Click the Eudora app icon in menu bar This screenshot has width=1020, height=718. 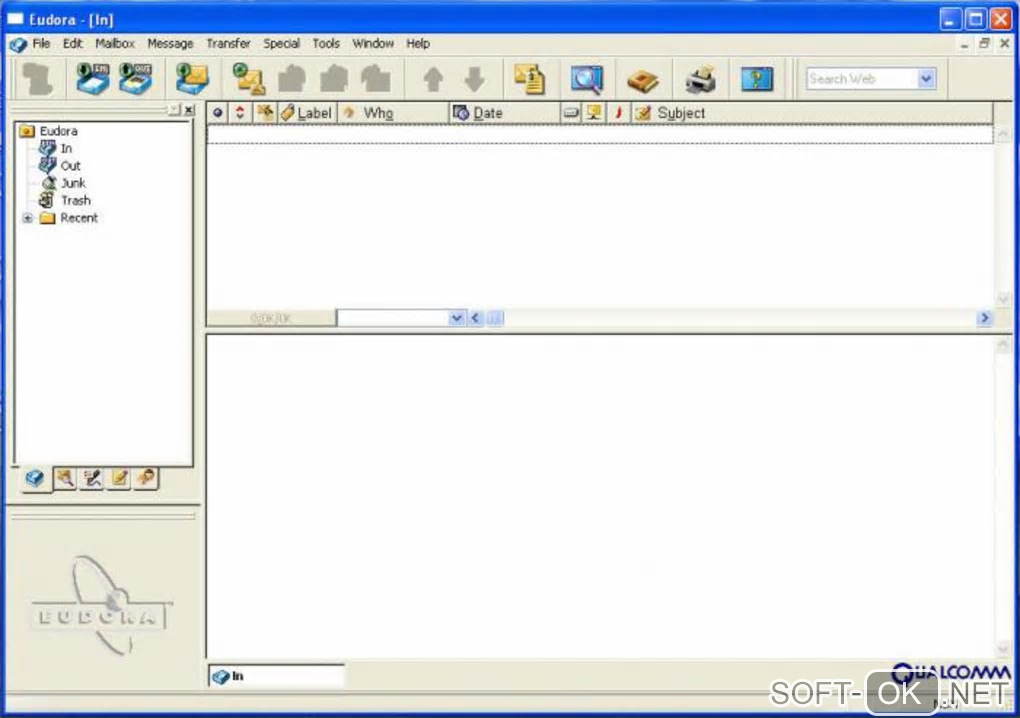[18, 44]
